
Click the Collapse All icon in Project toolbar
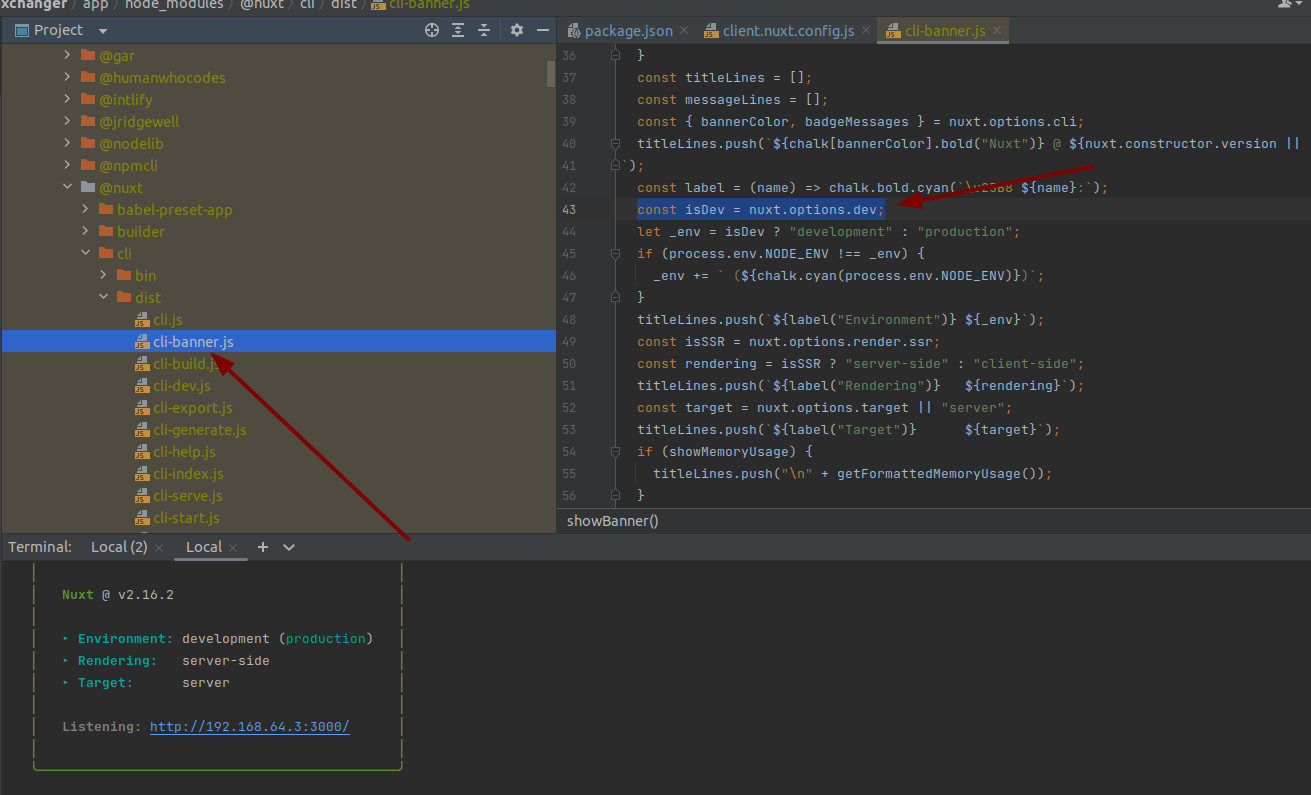[x=484, y=30]
